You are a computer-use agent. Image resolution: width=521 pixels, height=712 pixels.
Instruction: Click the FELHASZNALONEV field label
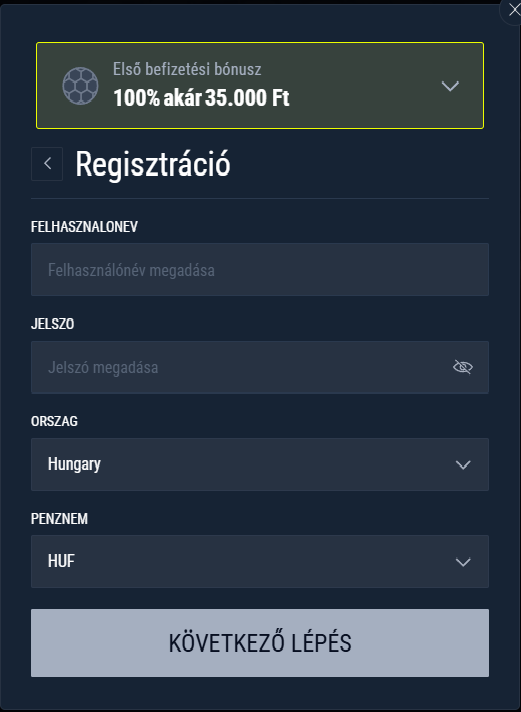[x=84, y=227]
